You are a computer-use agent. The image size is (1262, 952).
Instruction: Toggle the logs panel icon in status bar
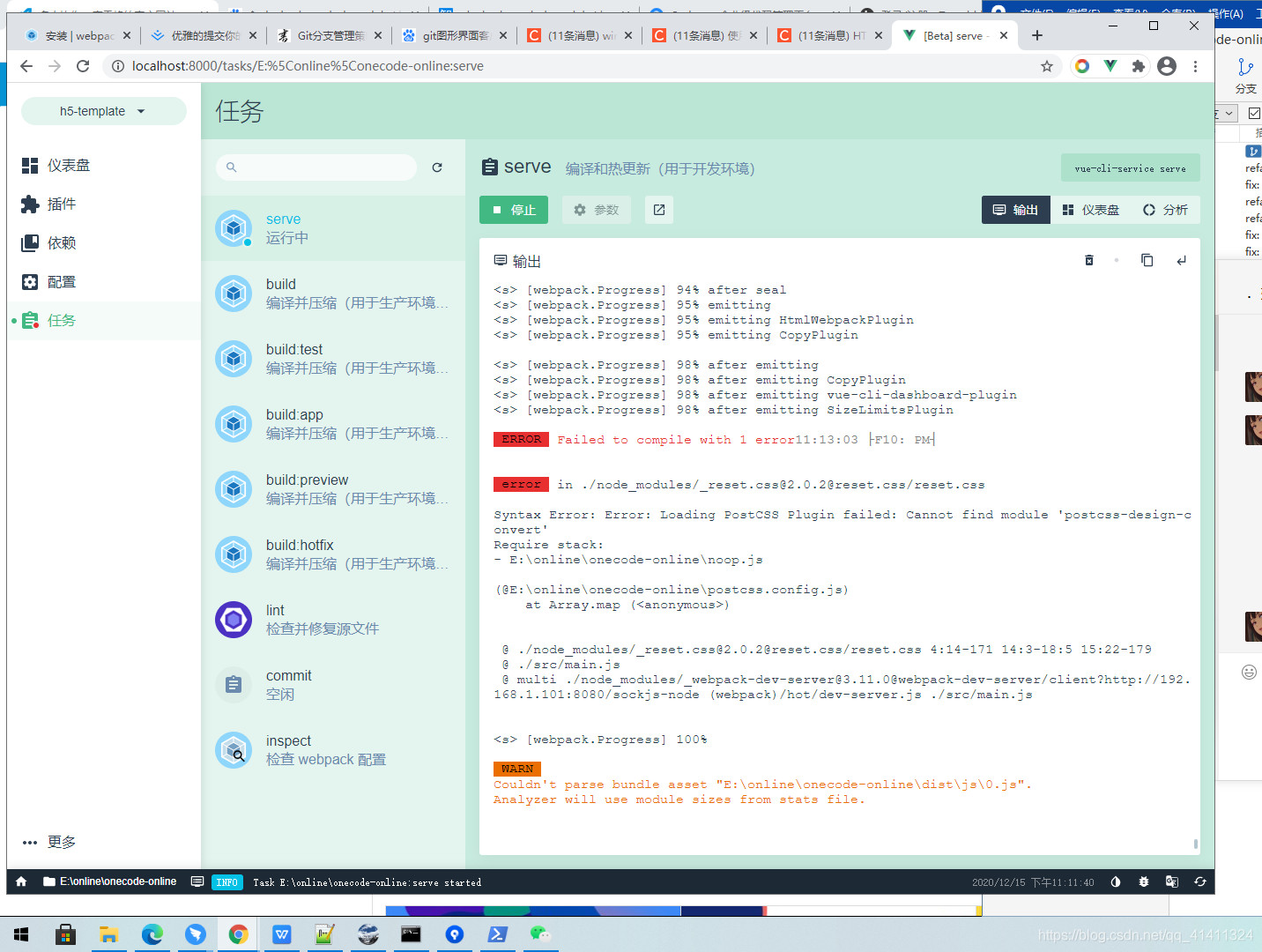click(x=197, y=881)
